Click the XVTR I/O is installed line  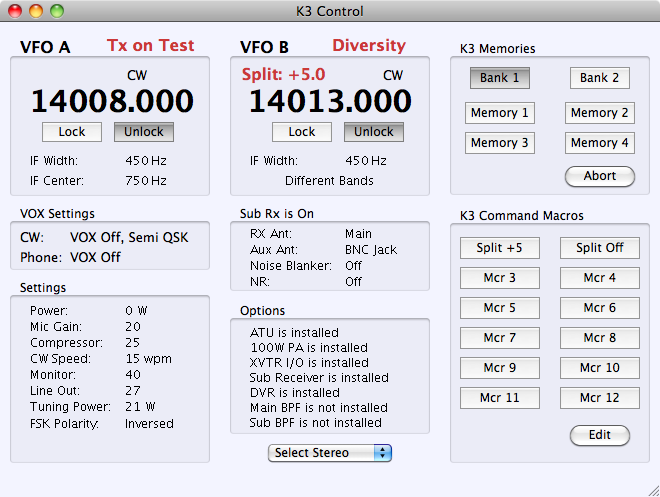309,363
